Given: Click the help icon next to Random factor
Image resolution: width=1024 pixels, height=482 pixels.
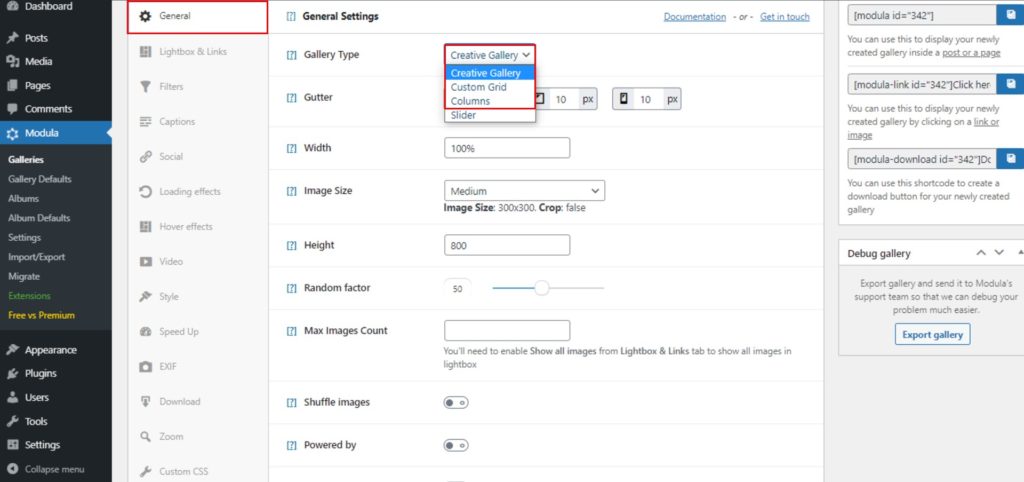Looking at the screenshot, I should point(292,288).
